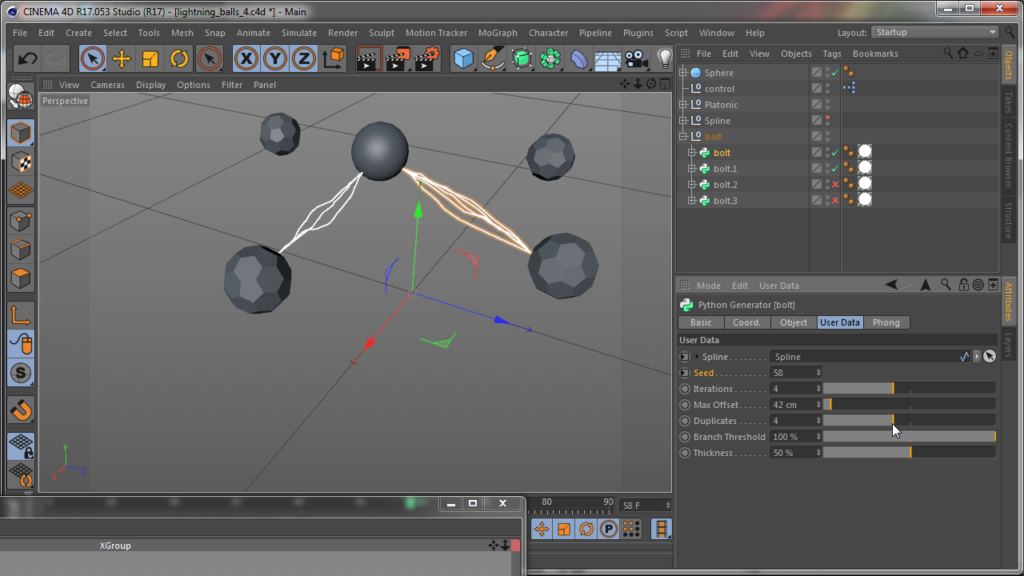This screenshot has width=1024, height=576.
Task: Add an Array modeling object
Action: point(550,59)
